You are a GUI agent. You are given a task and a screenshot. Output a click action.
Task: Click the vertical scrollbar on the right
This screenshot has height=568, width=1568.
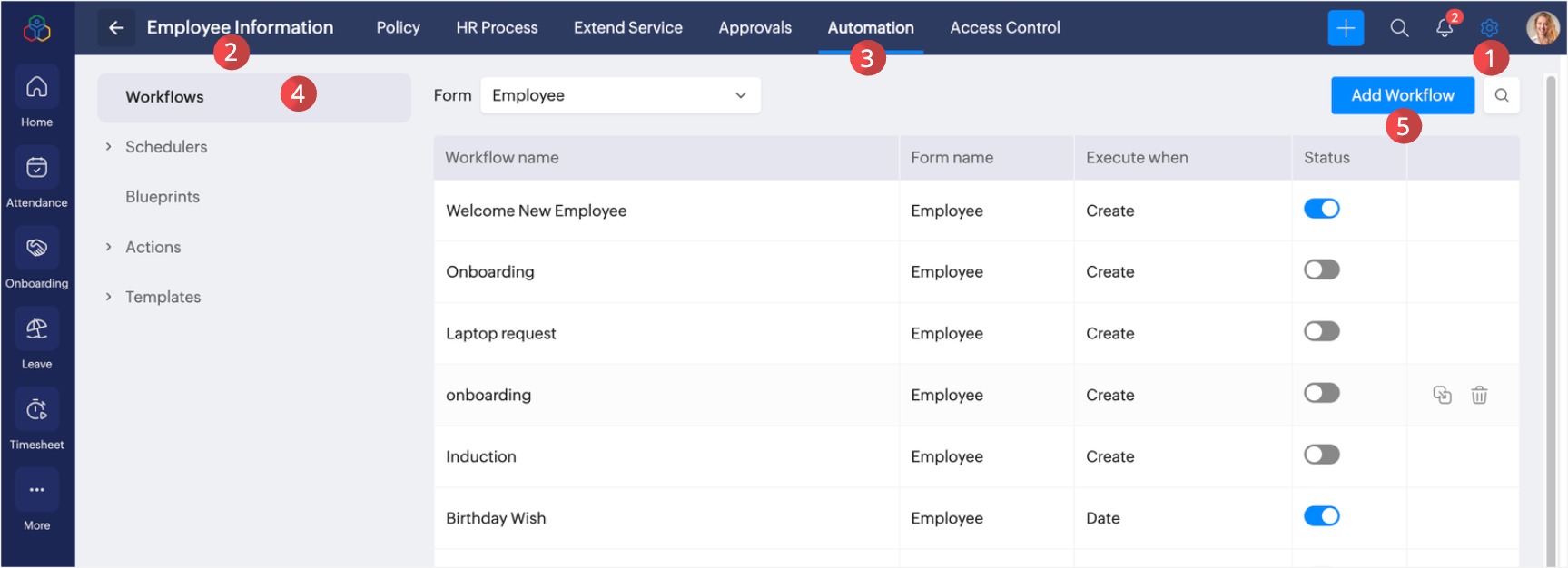pos(1551,318)
